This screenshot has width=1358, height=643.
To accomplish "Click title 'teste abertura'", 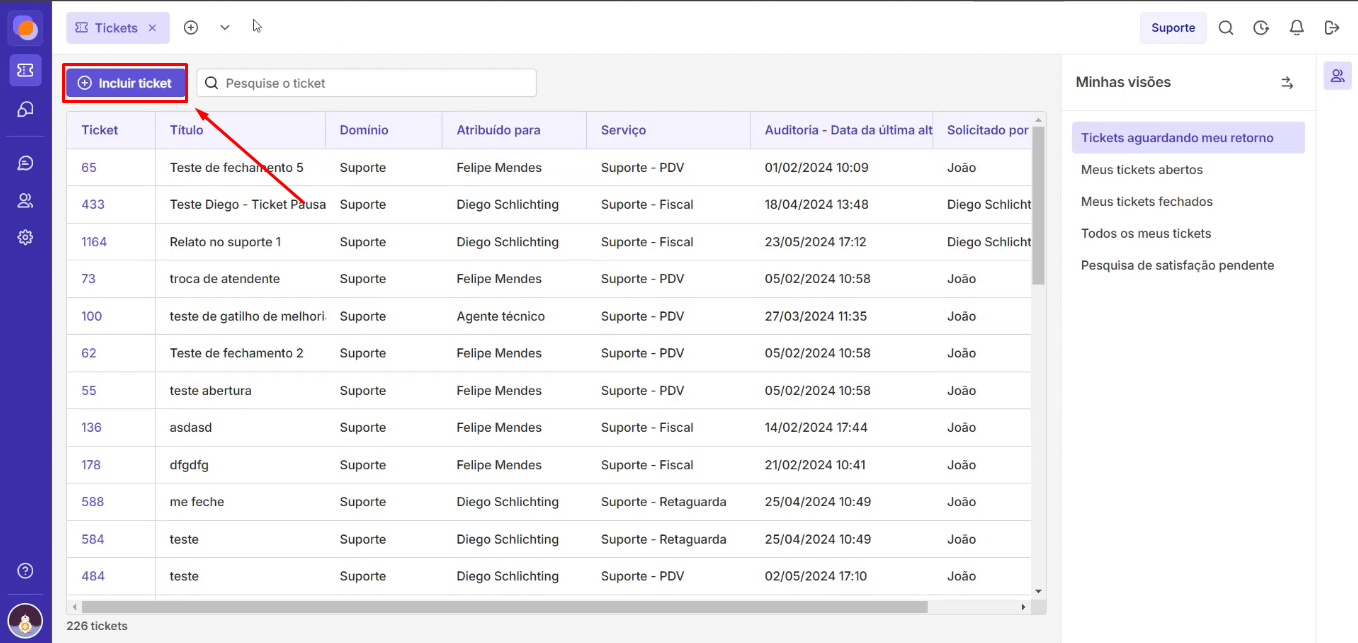I will click(211, 391).
